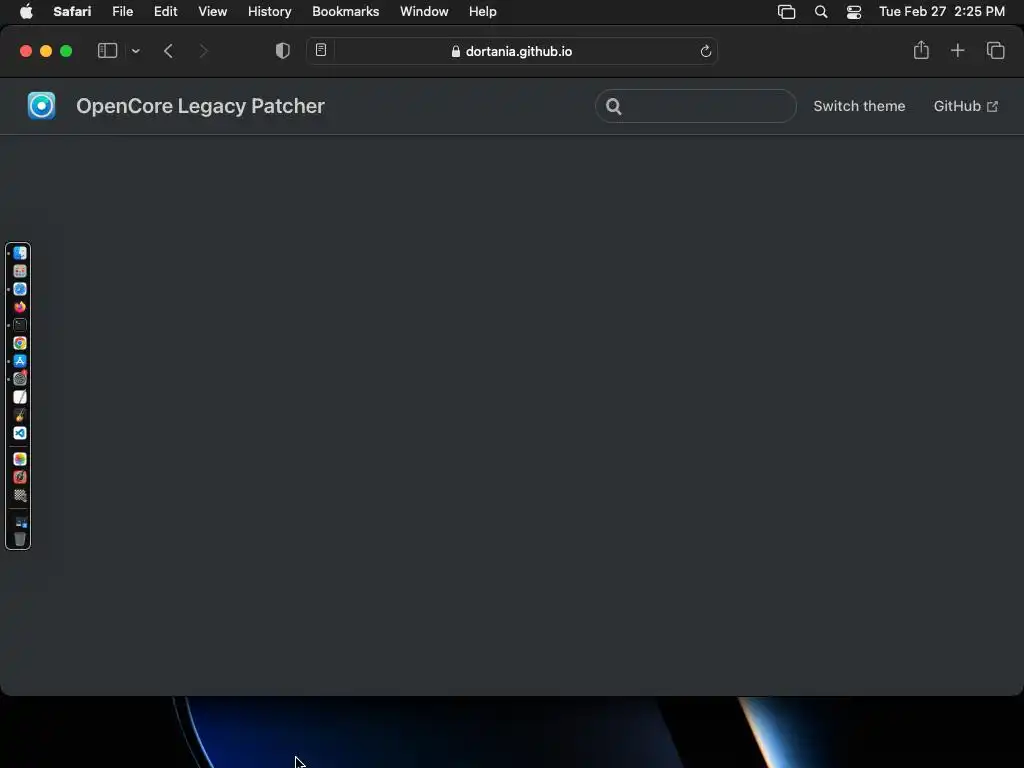Maximize Safari with the green button
Viewport: 1024px width, 768px height.
[66, 51]
